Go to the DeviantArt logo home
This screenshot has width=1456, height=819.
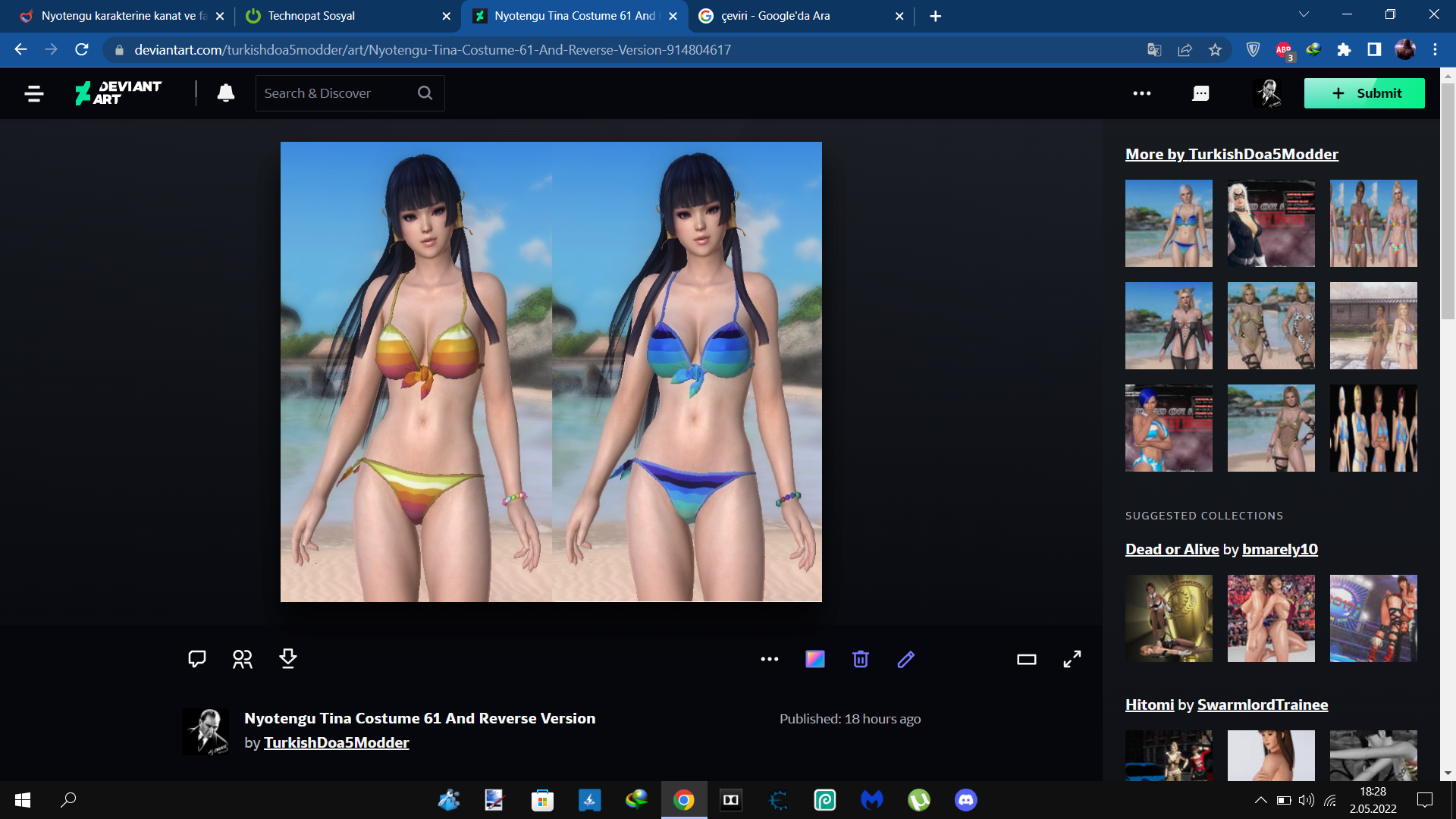click(118, 93)
